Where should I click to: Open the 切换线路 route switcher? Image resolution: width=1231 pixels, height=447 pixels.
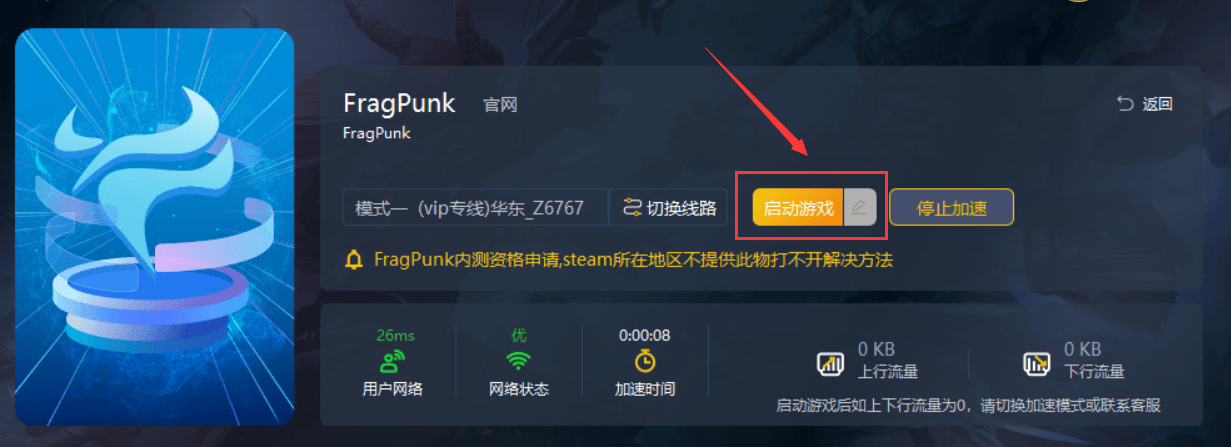click(x=670, y=208)
